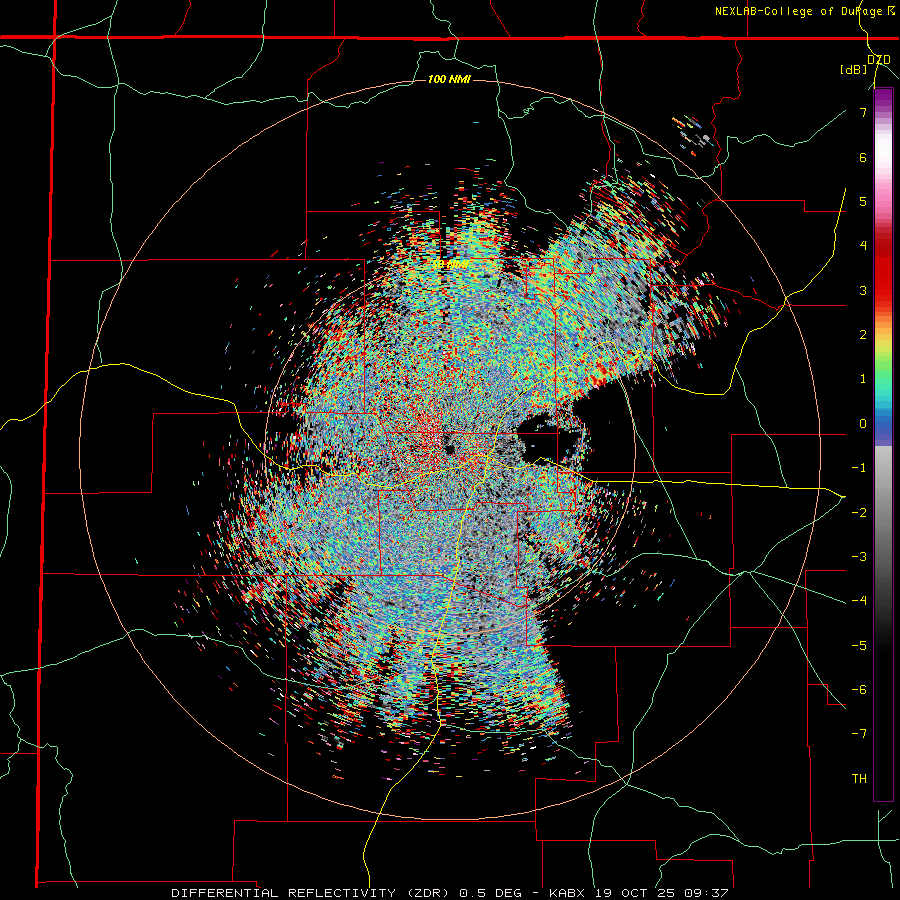The width and height of the screenshot is (900, 900).
Task: Click the scale value 0 label
Action: click(863, 424)
